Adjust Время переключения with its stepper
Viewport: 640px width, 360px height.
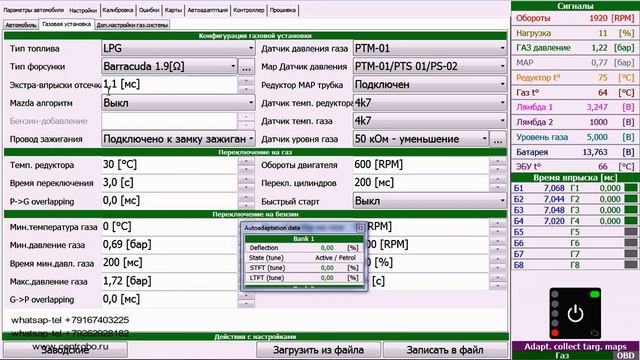coord(246,183)
